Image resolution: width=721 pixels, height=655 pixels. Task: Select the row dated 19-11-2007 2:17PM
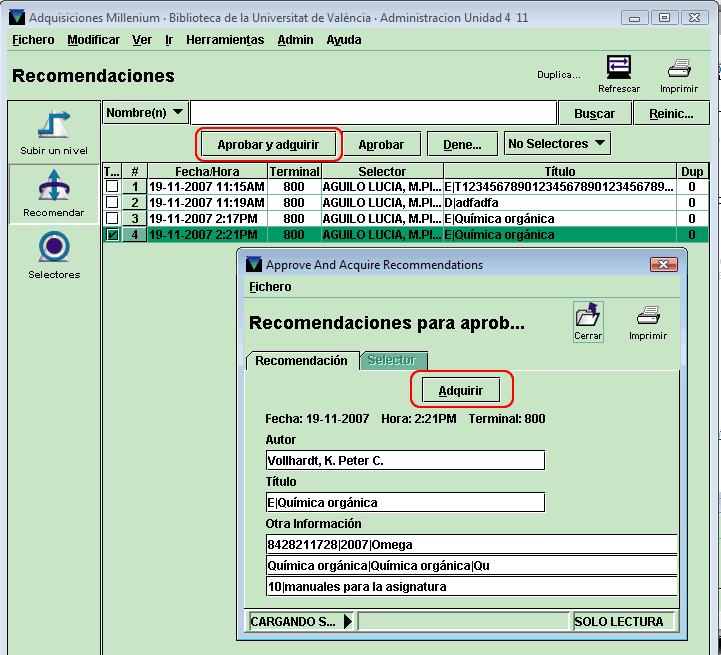[x=406, y=218]
